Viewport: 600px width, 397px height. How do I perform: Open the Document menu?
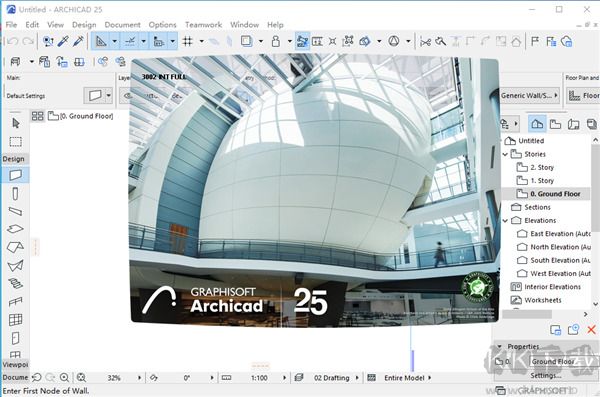pos(122,25)
